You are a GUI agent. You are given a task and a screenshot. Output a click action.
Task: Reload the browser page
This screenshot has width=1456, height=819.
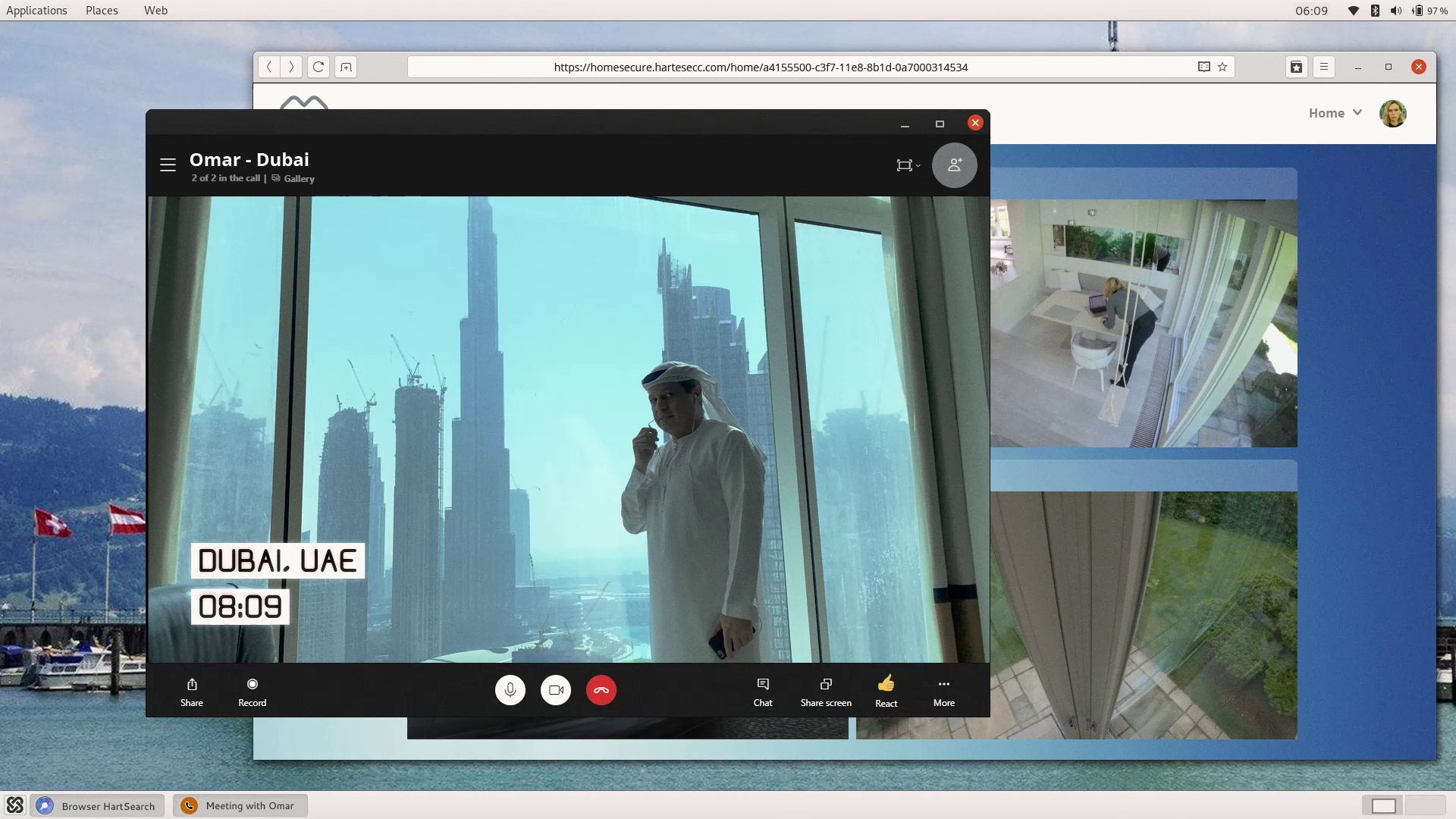[318, 67]
